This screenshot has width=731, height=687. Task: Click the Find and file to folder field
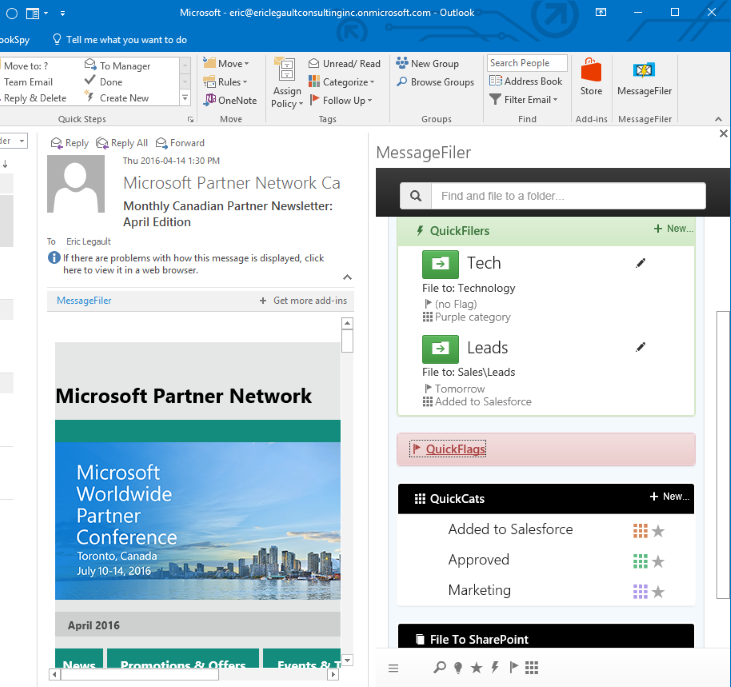click(570, 196)
